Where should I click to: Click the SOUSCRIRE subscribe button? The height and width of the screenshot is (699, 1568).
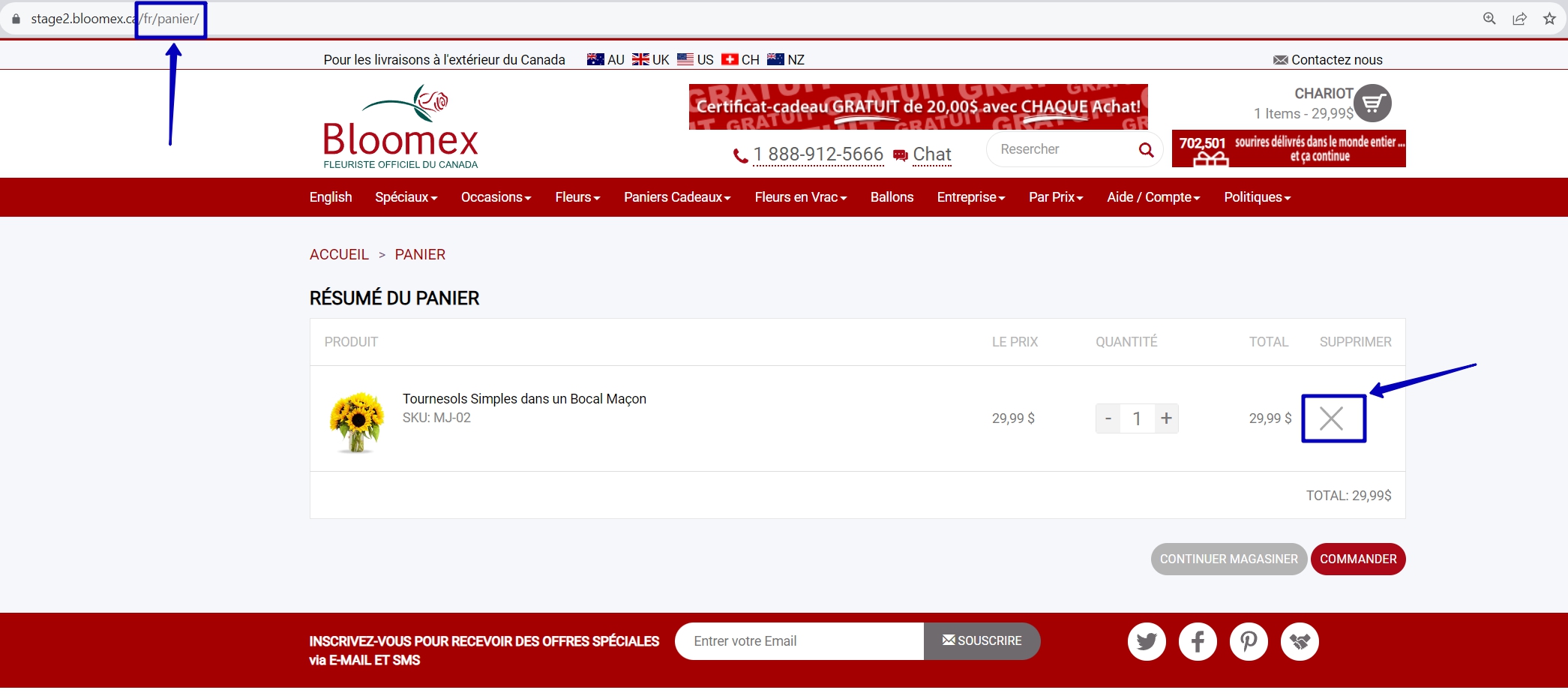[982, 641]
